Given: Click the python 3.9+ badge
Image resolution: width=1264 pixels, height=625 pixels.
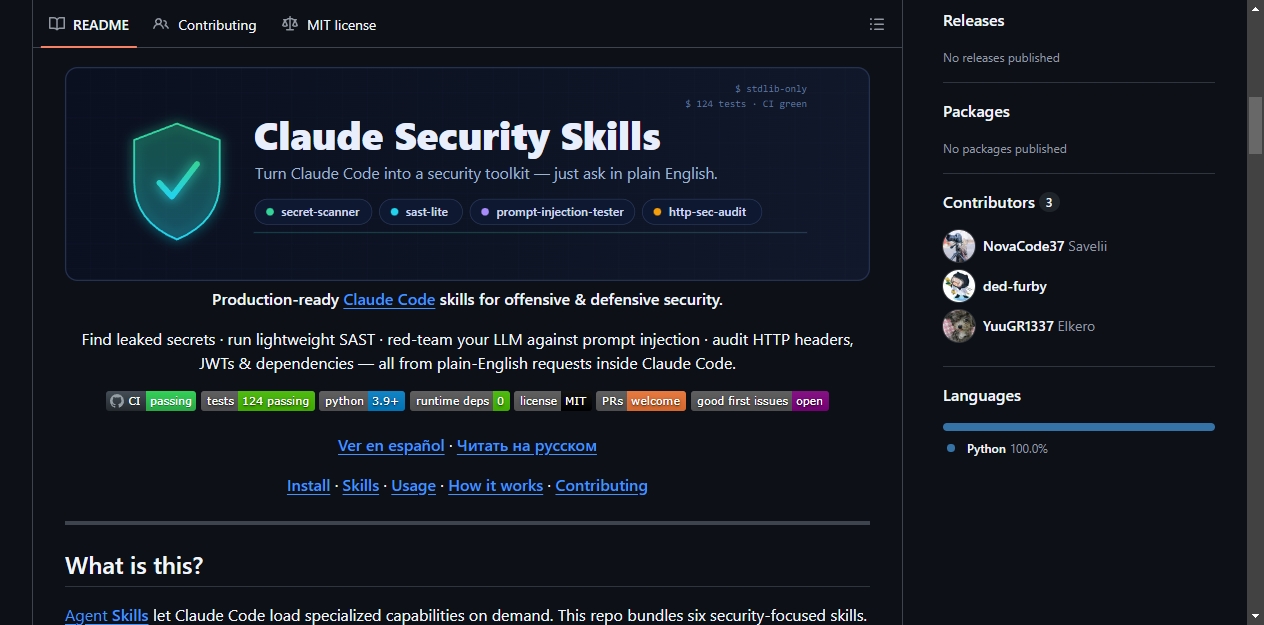Looking at the screenshot, I should click(362, 401).
